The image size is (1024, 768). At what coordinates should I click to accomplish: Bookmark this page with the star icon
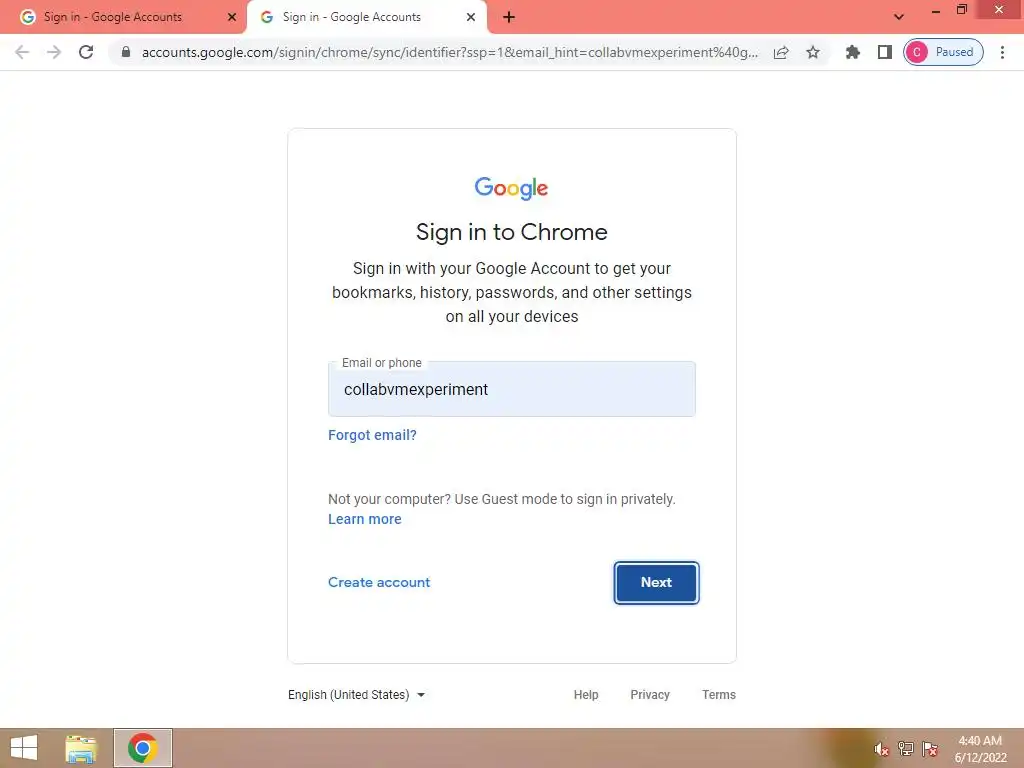[x=812, y=52]
